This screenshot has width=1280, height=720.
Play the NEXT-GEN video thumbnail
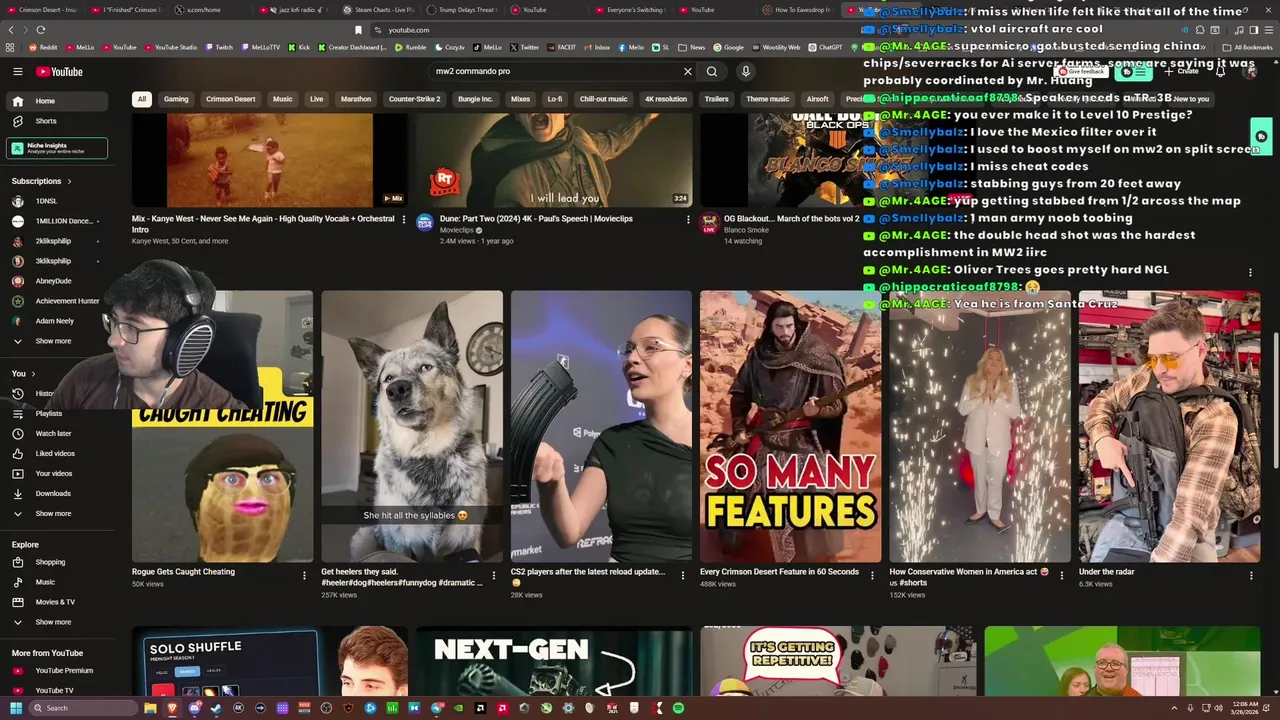click(x=554, y=661)
